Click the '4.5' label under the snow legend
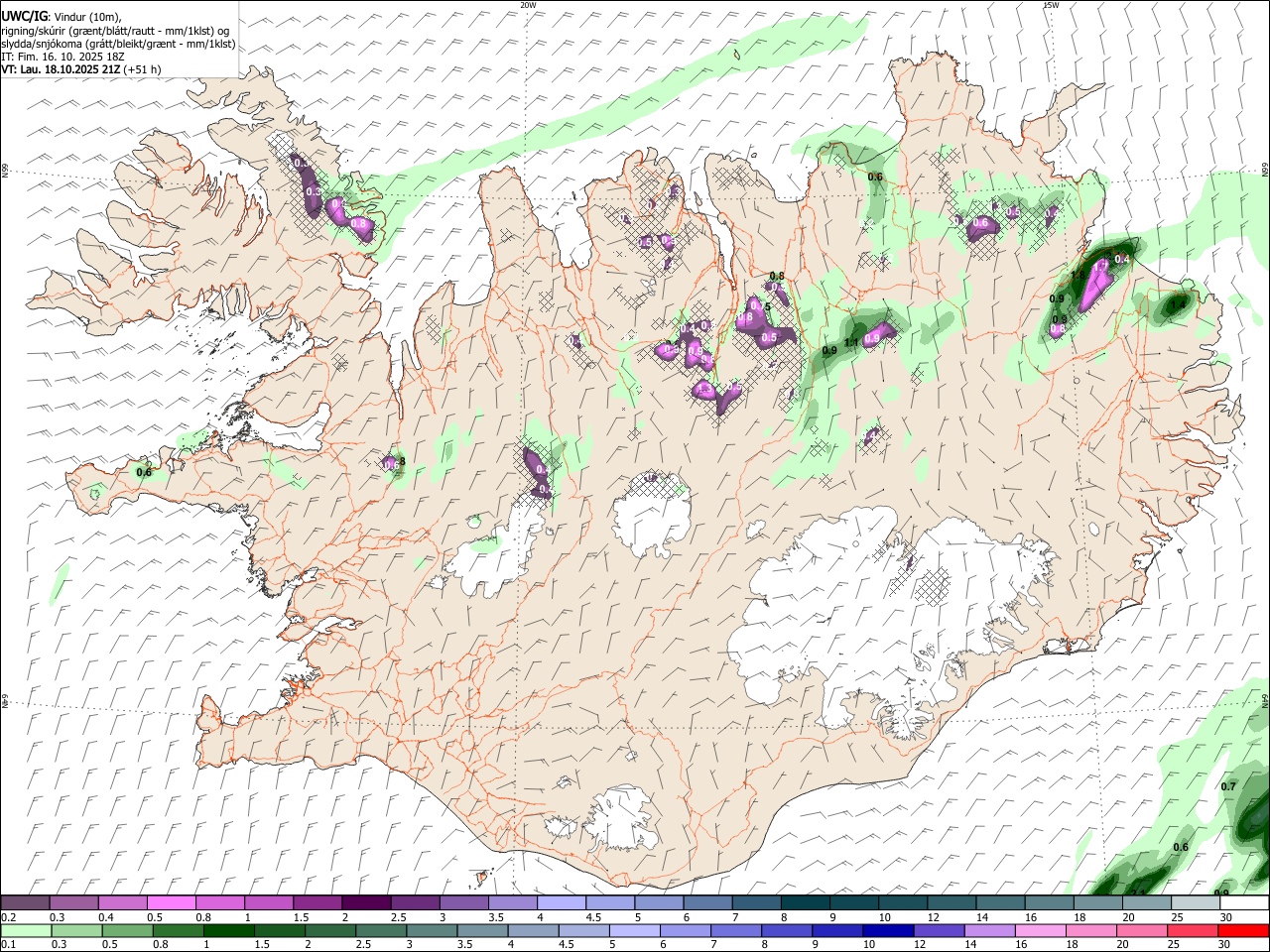The image size is (1270, 952). pos(593,917)
